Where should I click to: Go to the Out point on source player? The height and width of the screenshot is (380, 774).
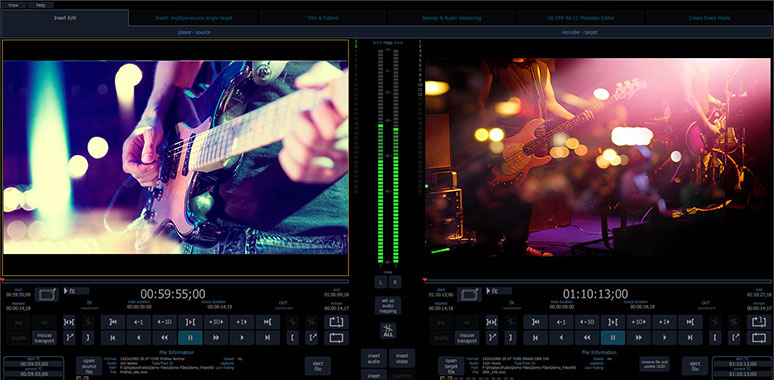267,322
